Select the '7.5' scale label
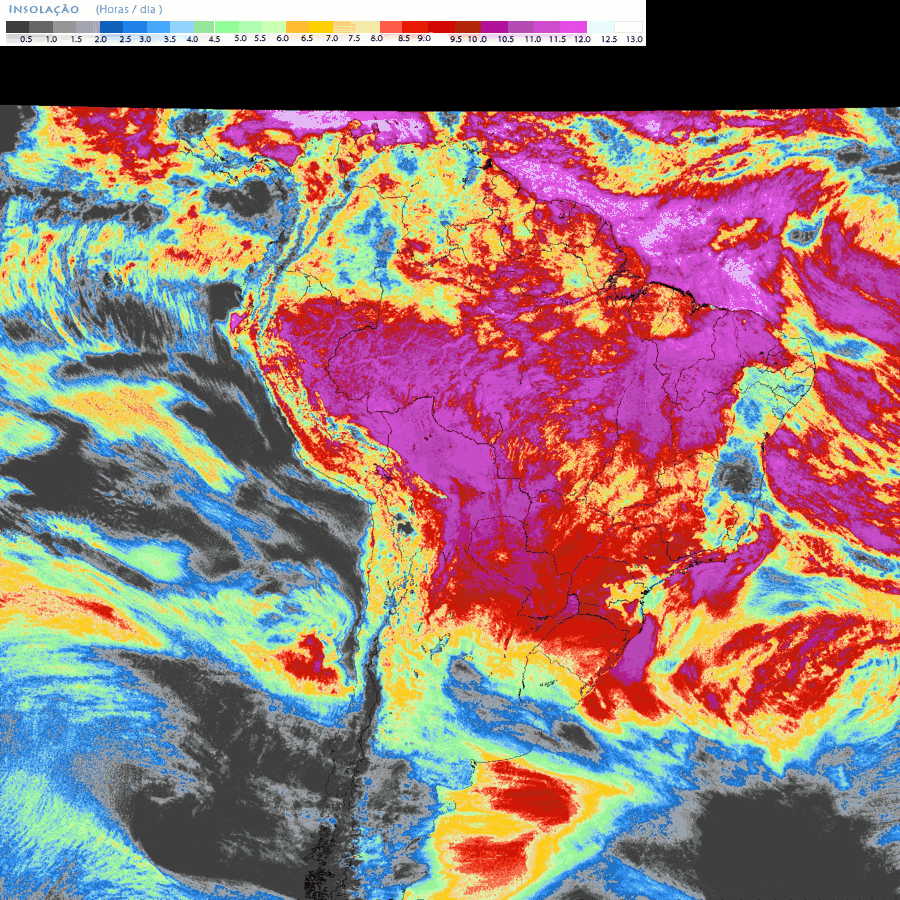 354,38
